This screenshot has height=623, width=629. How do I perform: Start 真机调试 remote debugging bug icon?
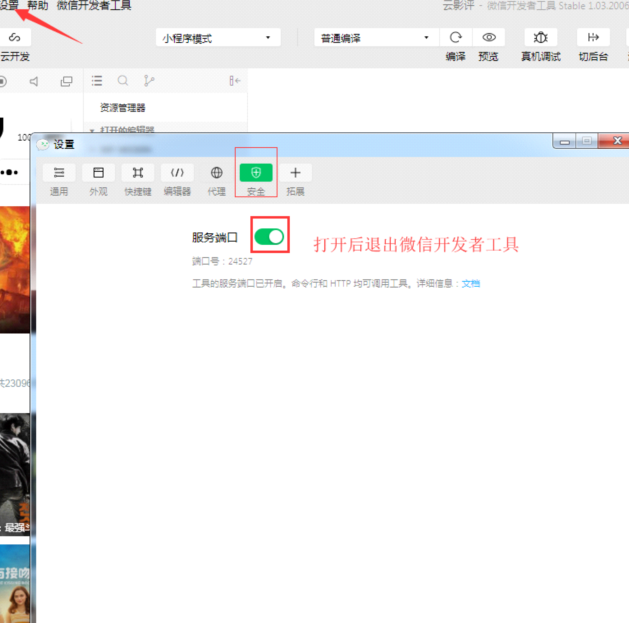click(x=540, y=38)
